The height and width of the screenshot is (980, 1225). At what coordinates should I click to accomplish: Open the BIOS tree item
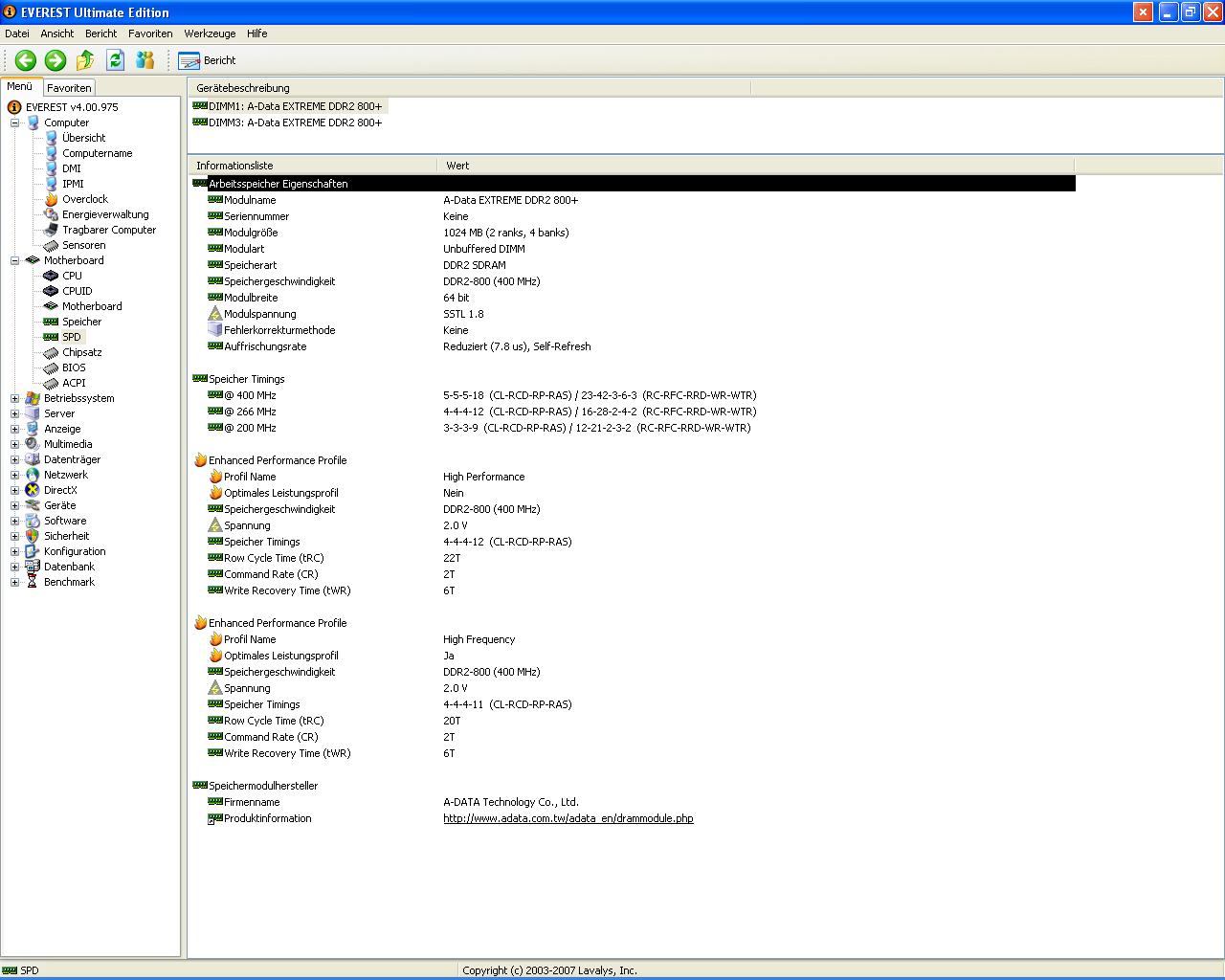pos(74,367)
